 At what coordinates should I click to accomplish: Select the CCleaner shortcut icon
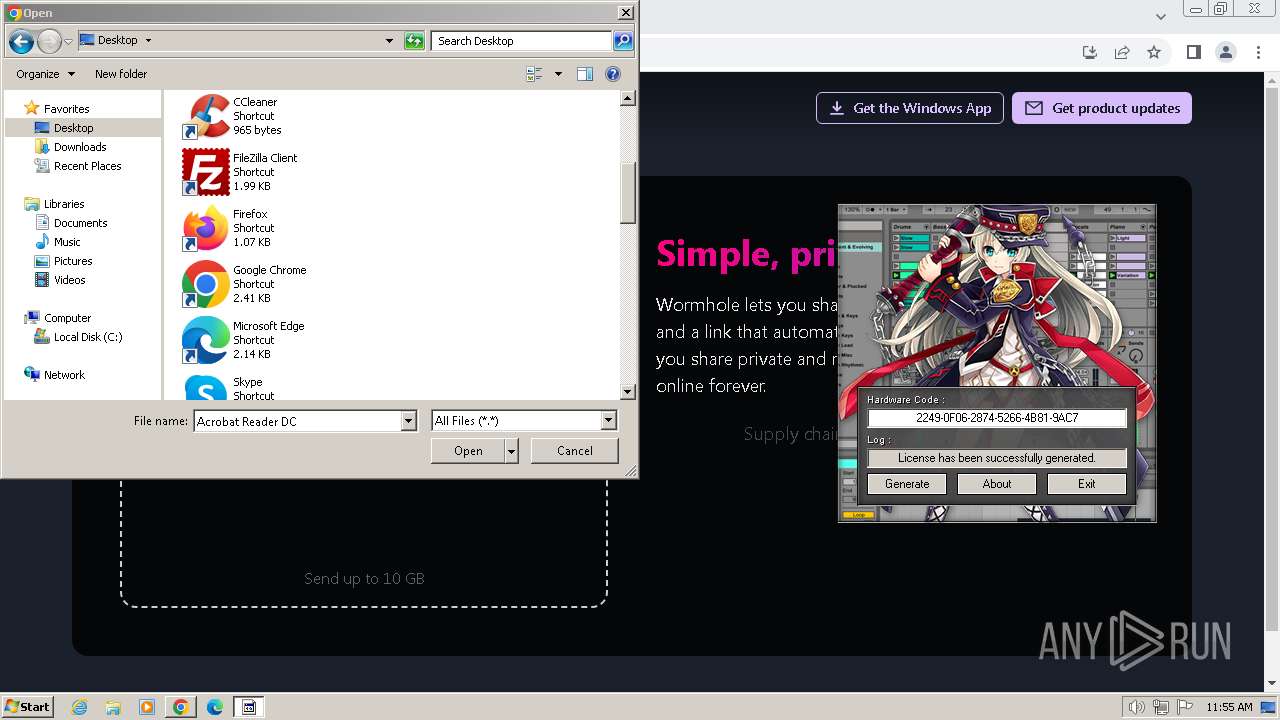pyautogui.click(x=205, y=116)
